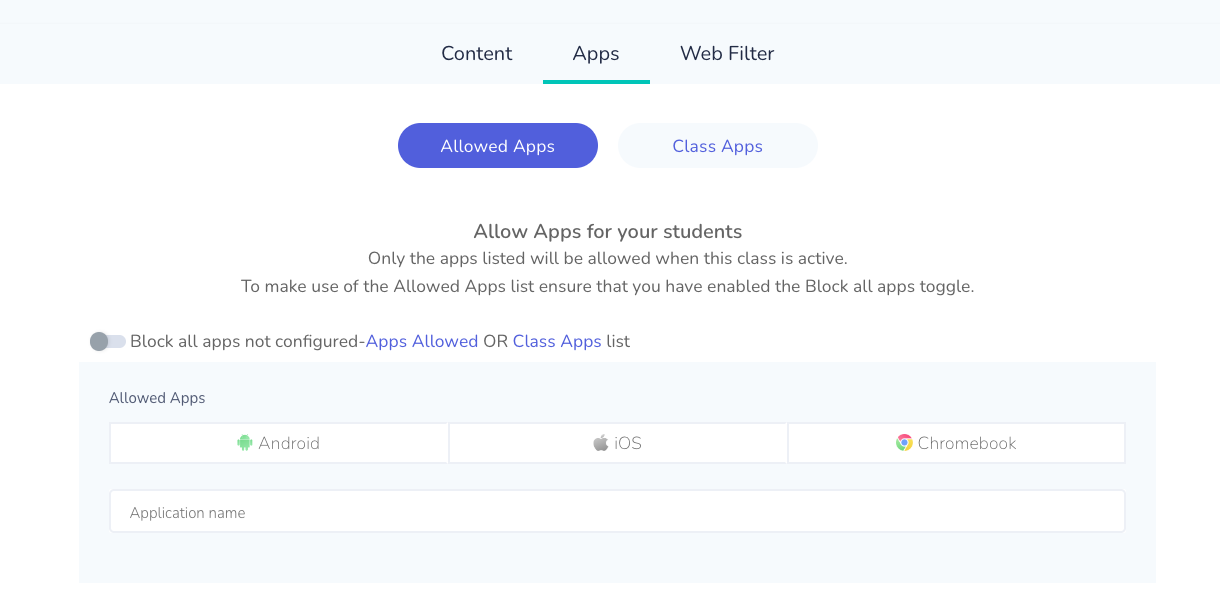Pick the Chromebook platform tab label

tap(967, 443)
